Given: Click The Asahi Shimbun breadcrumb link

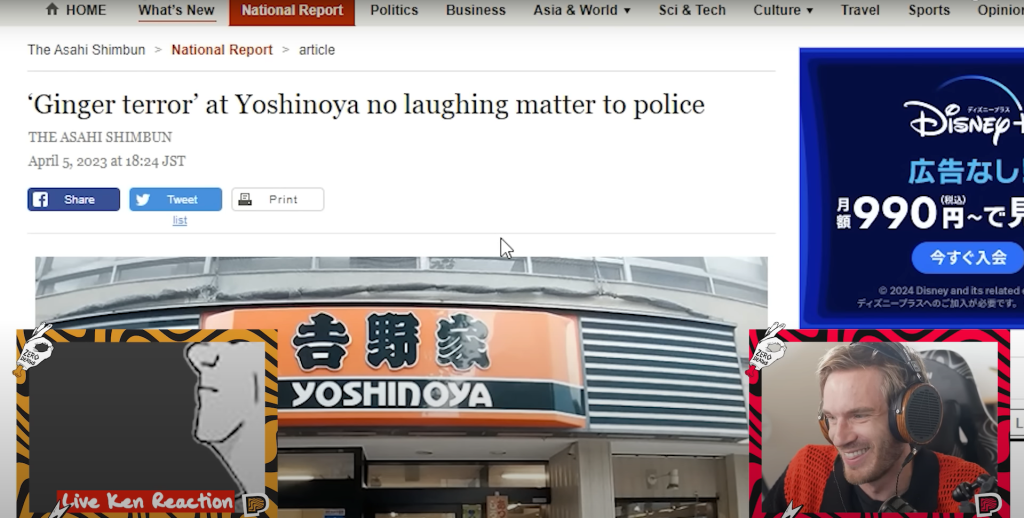Looking at the screenshot, I should (x=86, y=50).
